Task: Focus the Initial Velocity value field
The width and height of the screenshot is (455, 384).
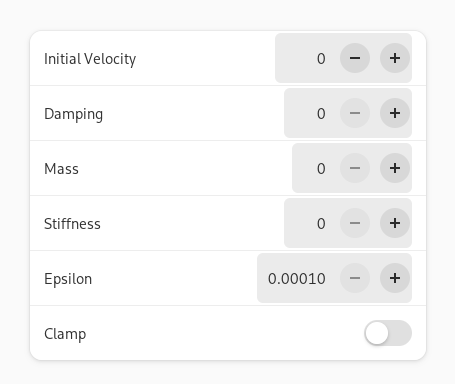Action: pos(307,58)
